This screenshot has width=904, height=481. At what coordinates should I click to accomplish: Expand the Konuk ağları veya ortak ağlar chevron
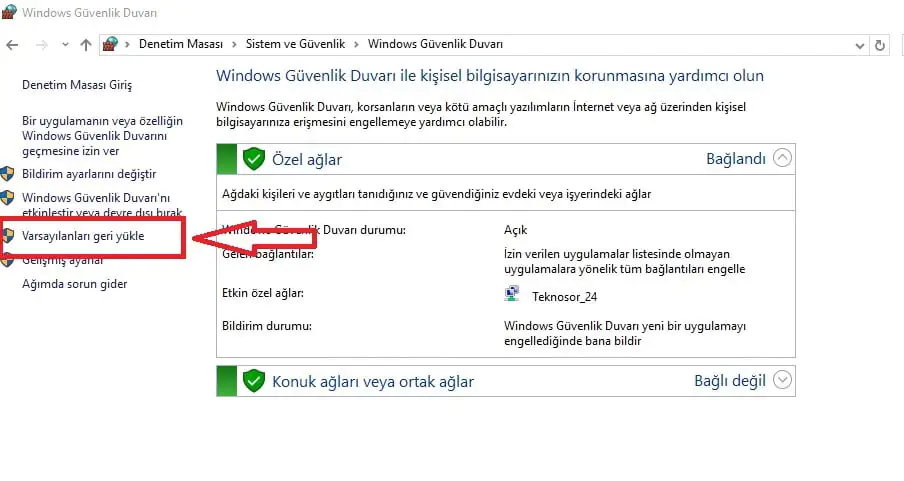tap(782, 380)
